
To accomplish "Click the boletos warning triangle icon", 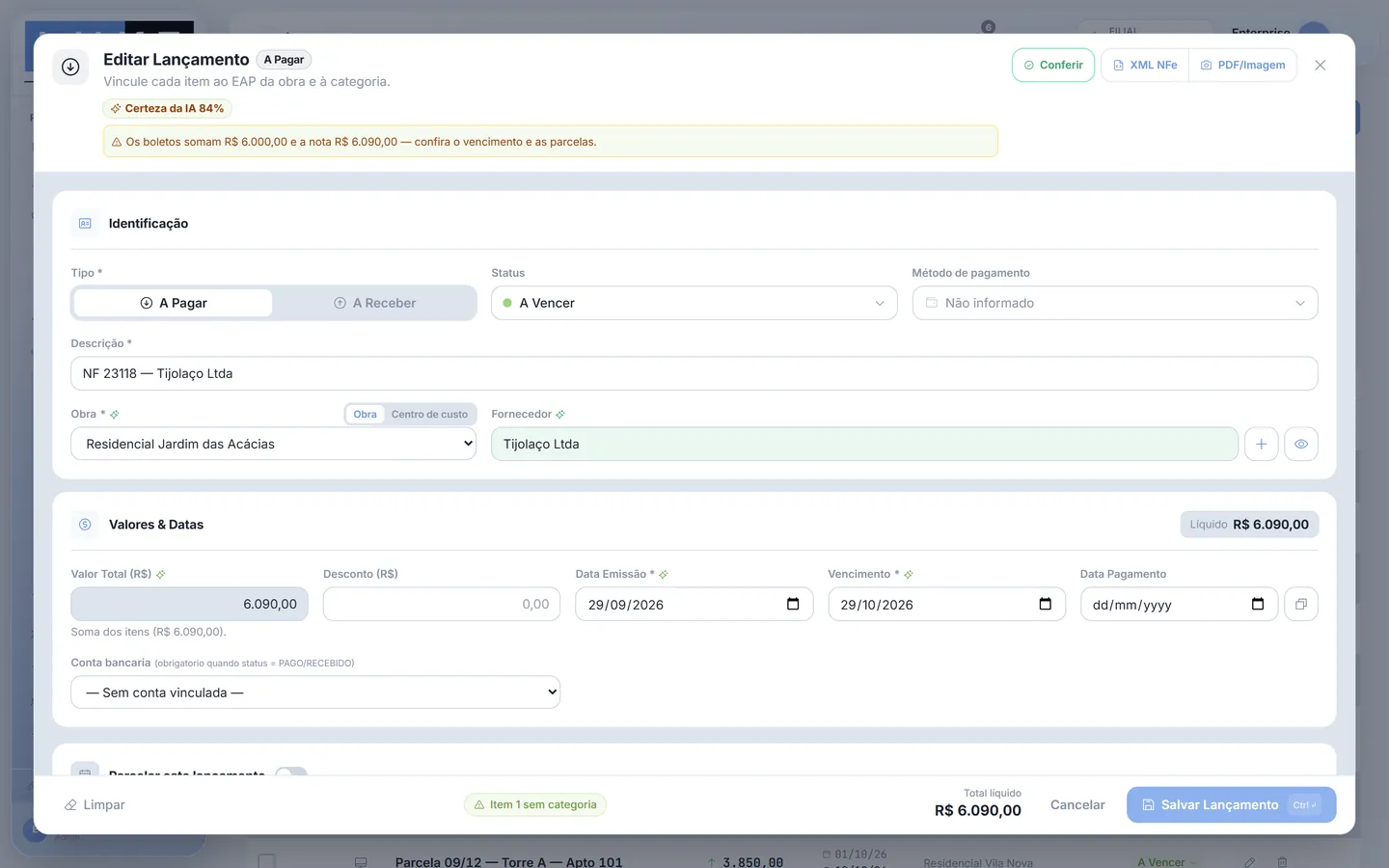I will pos(117,142).
